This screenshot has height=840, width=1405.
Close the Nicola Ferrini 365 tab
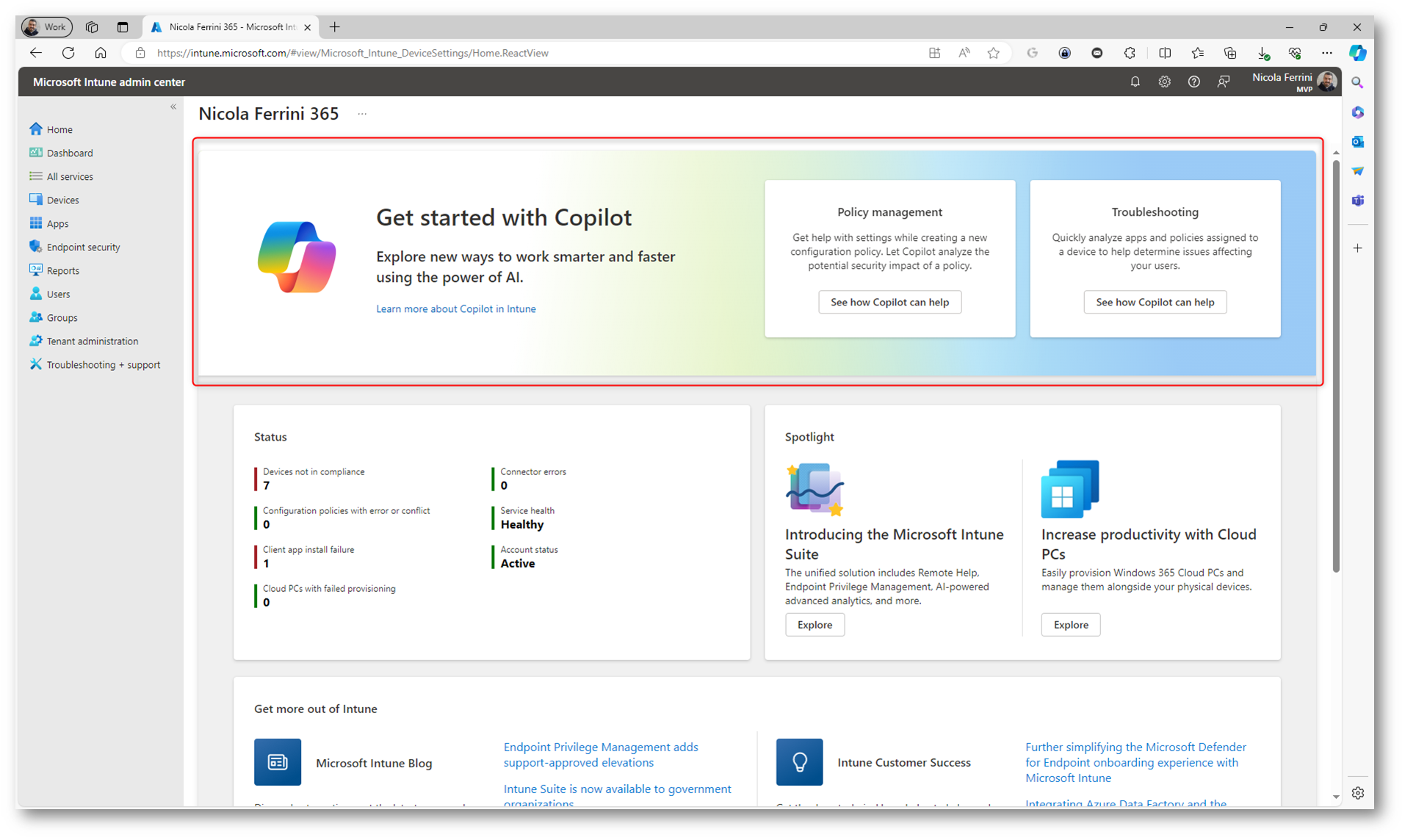click(307, 27)
